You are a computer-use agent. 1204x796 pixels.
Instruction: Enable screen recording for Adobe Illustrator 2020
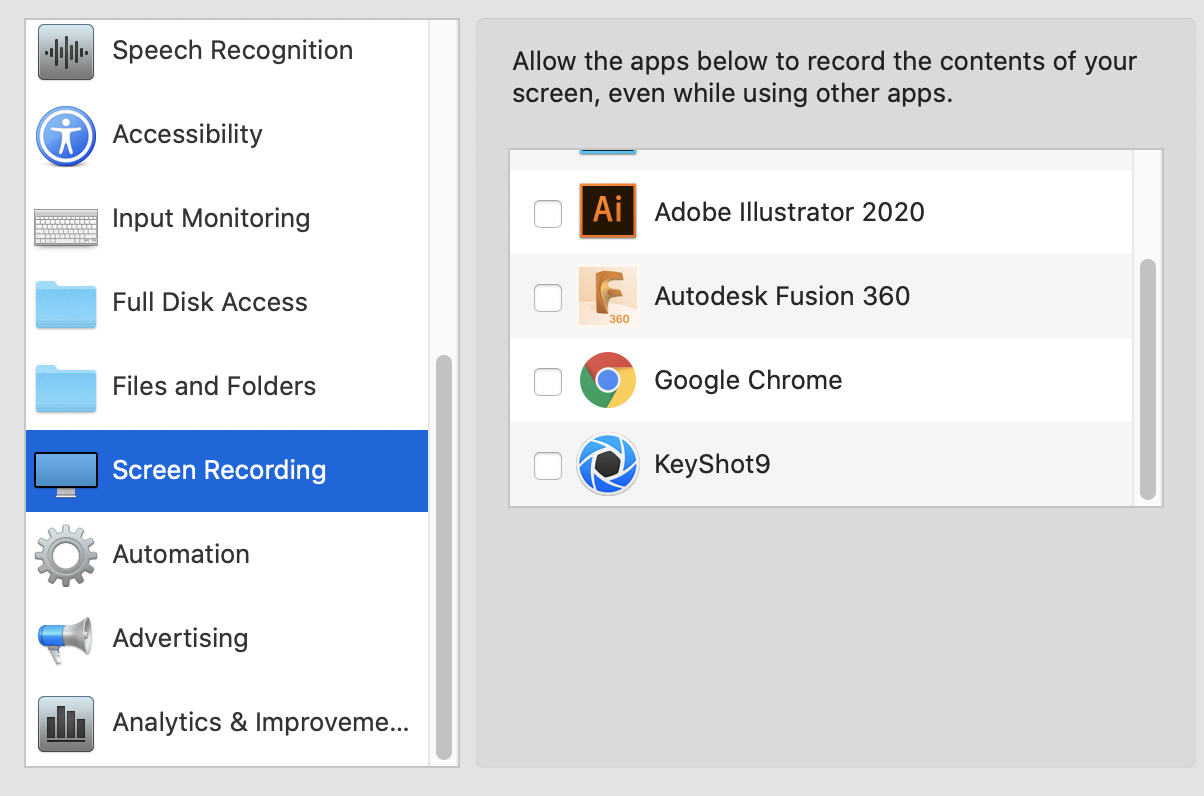[x=548, y=213]
